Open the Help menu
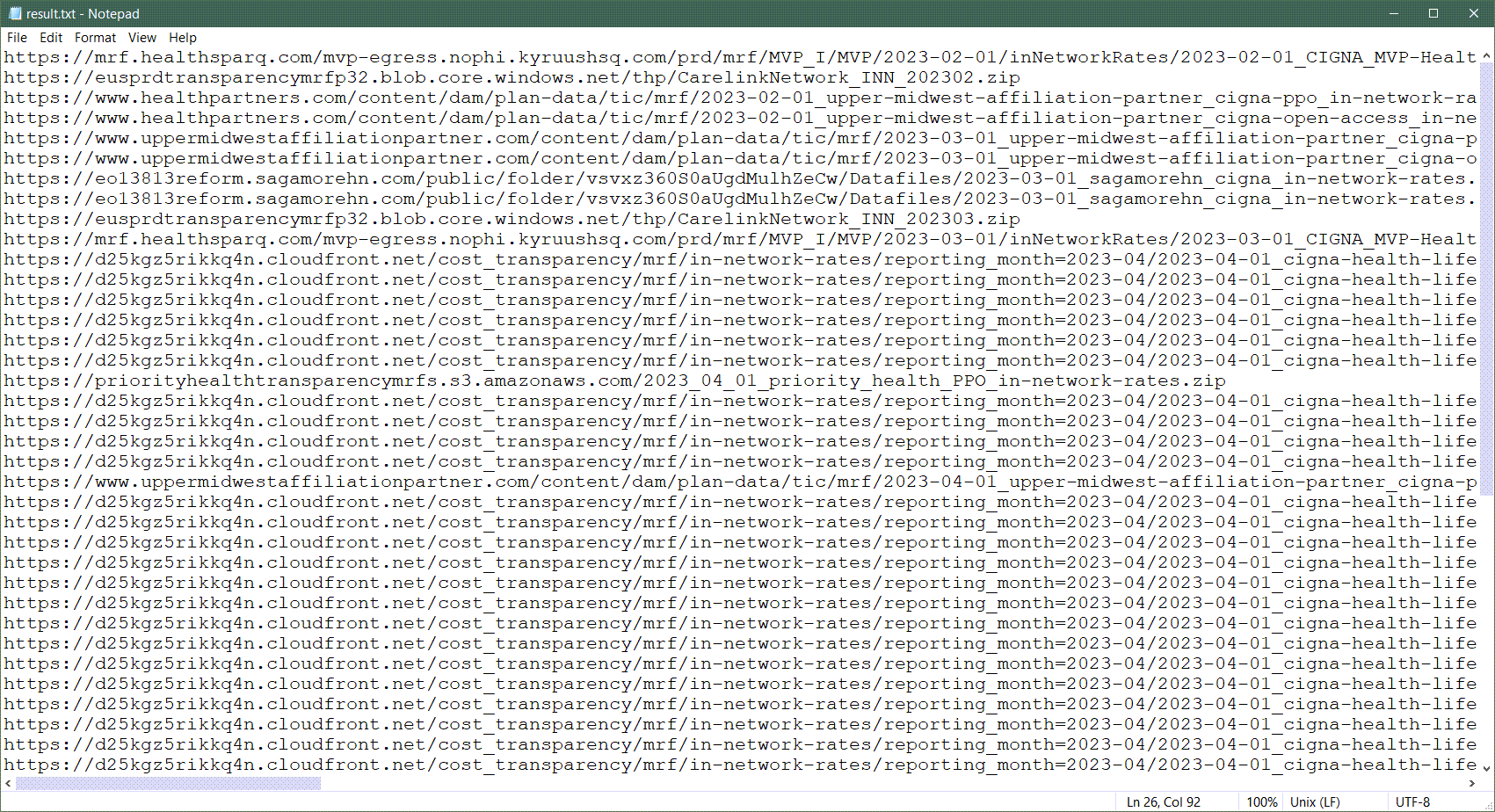The width and height of the screenshot is (1495, 812). pyautogui.click(x=183, y=38)
